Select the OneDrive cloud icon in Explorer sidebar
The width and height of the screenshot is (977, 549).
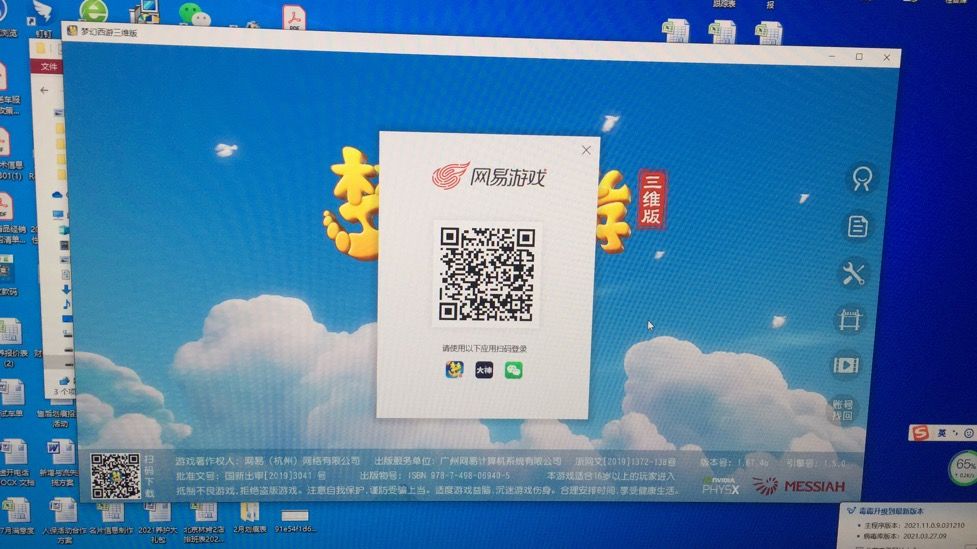57,195
